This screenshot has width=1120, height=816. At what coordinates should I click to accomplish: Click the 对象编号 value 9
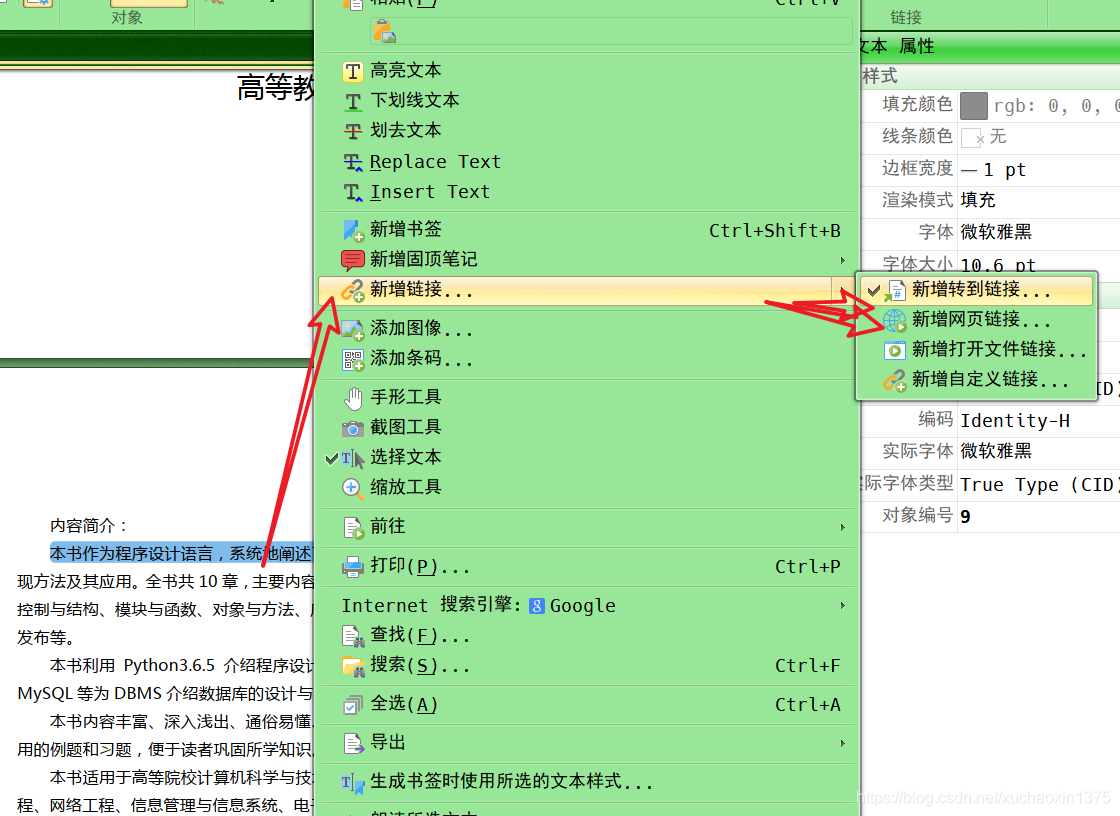pyautogui.click(x=965, y=517)
